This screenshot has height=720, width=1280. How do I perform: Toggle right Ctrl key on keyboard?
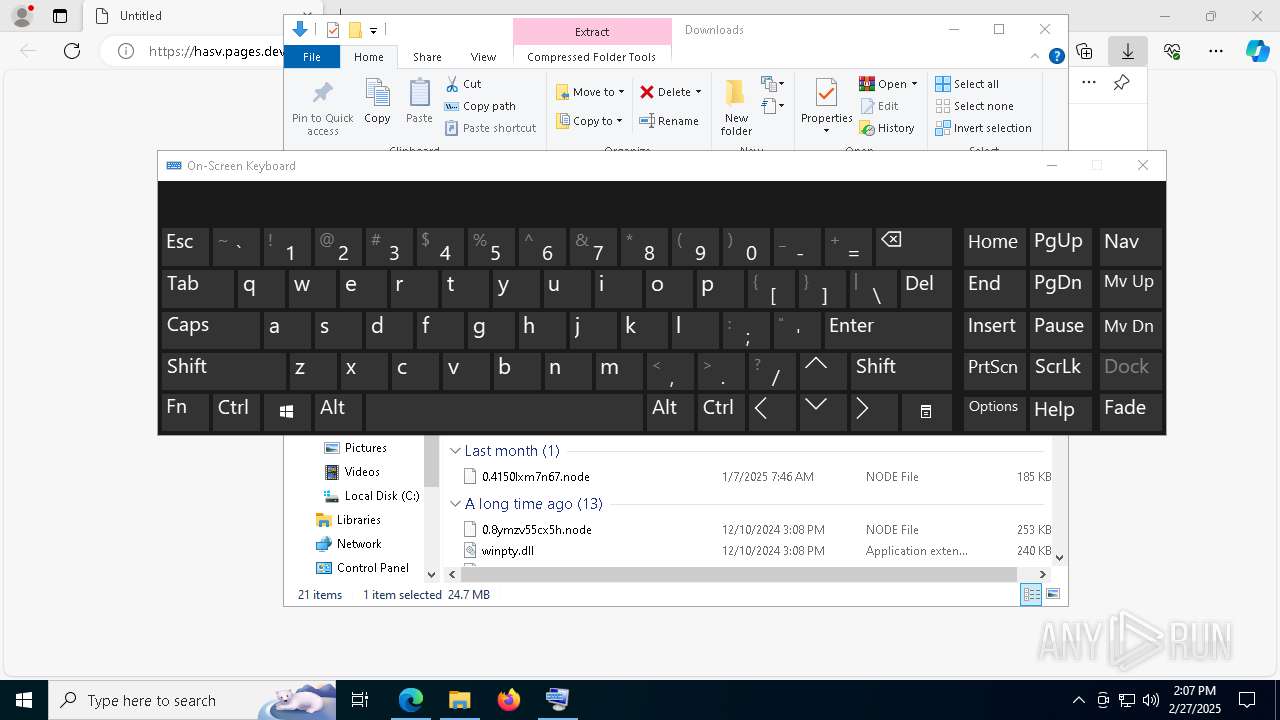[720, 412]
